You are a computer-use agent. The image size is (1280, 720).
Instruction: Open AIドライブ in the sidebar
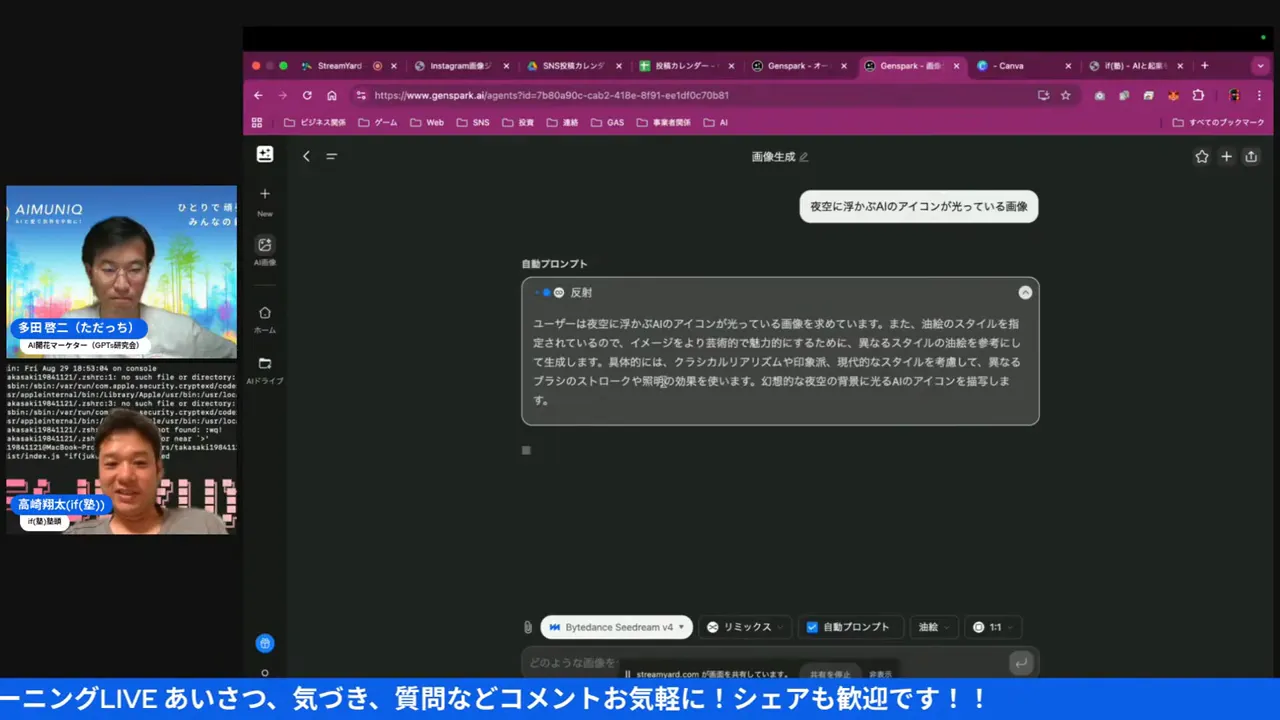click(x=265, y=364)
